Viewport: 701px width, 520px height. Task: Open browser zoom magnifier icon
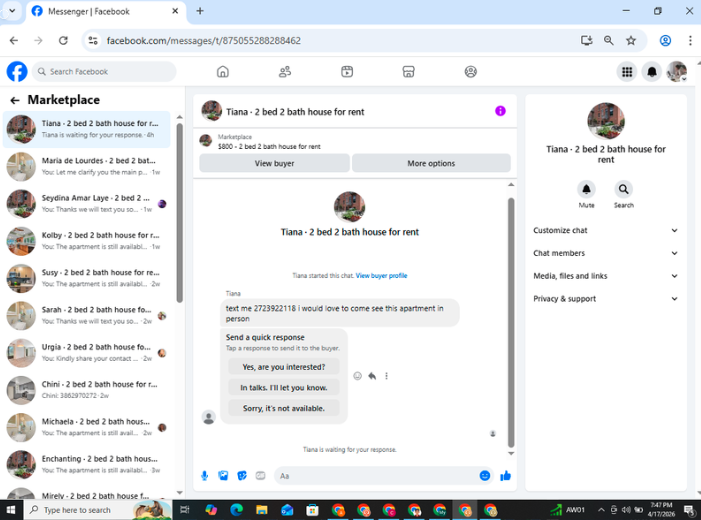608,41
